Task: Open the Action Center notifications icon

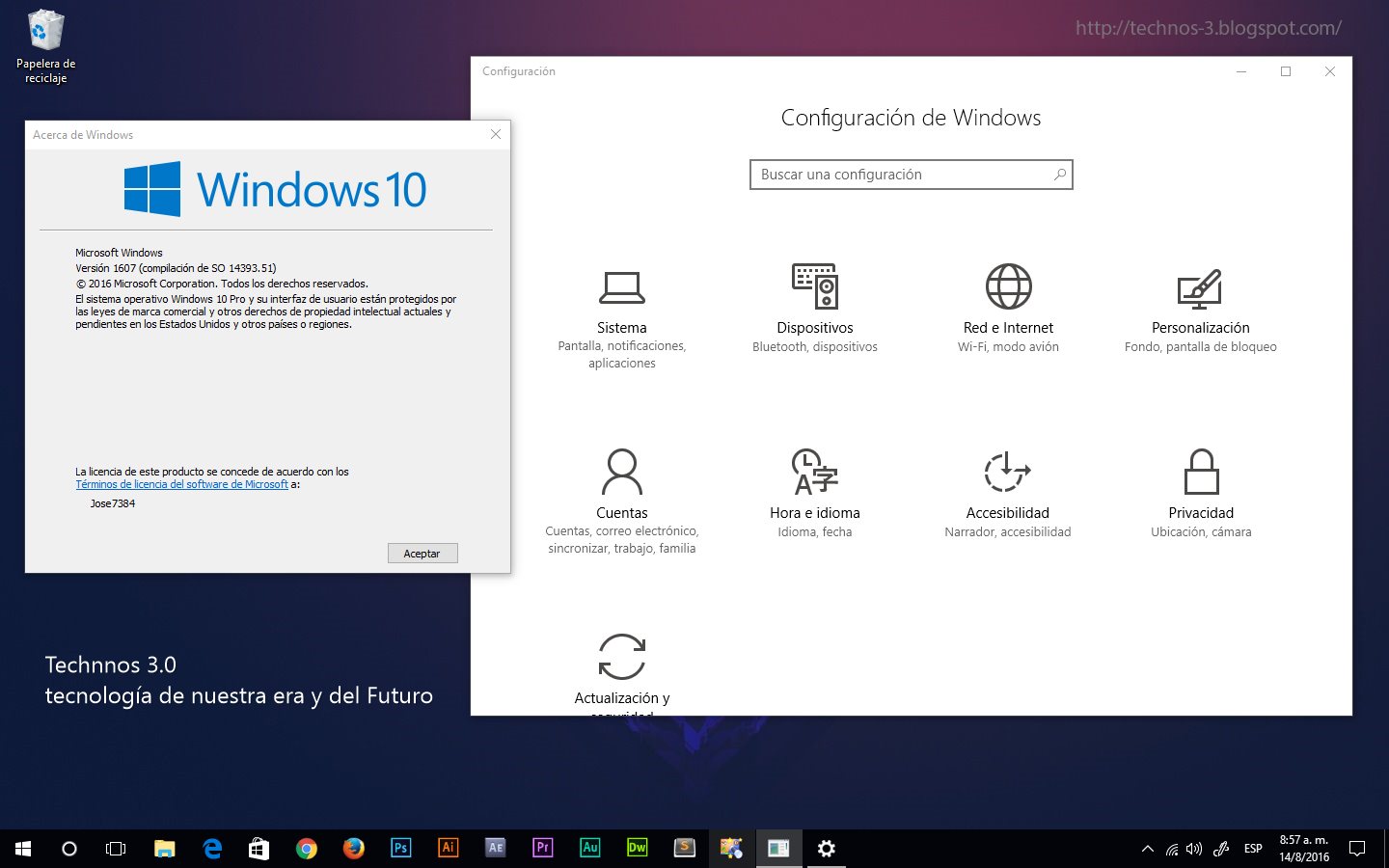Action: pos(1357,849)
